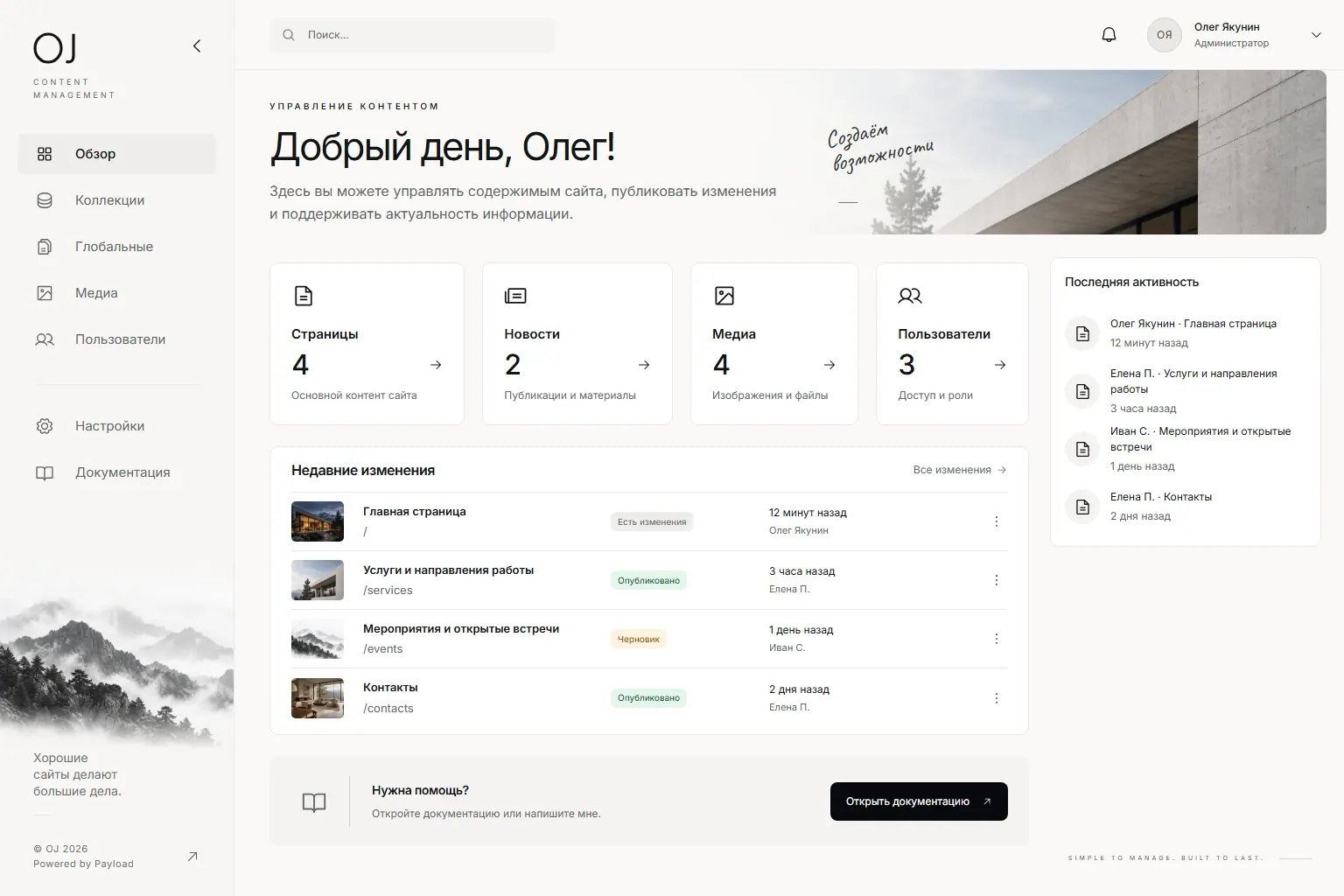Viewport: 1344px width, 896px height.
Task: Open the Олег Якунин · Главная страница activity item
Action: [x=1185, y=333]
